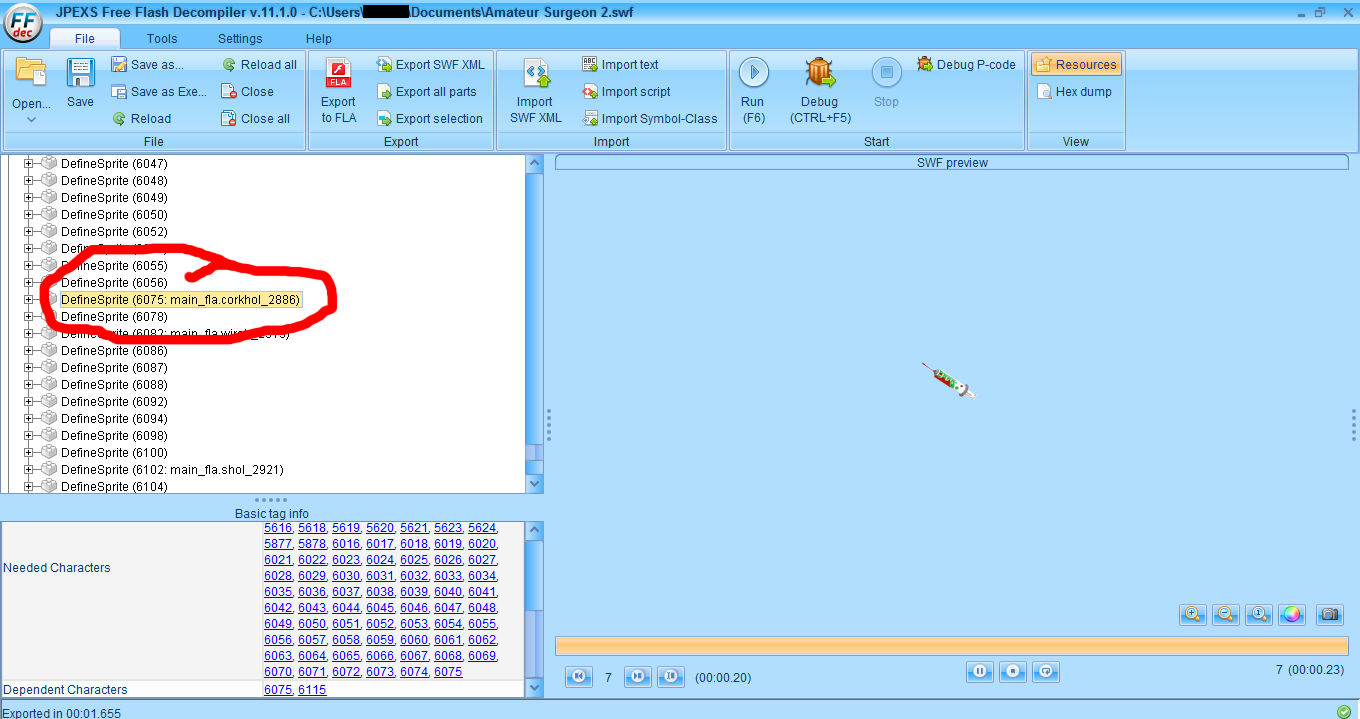Click Import text
The image size is (1360, 719).
pos(620,65)
